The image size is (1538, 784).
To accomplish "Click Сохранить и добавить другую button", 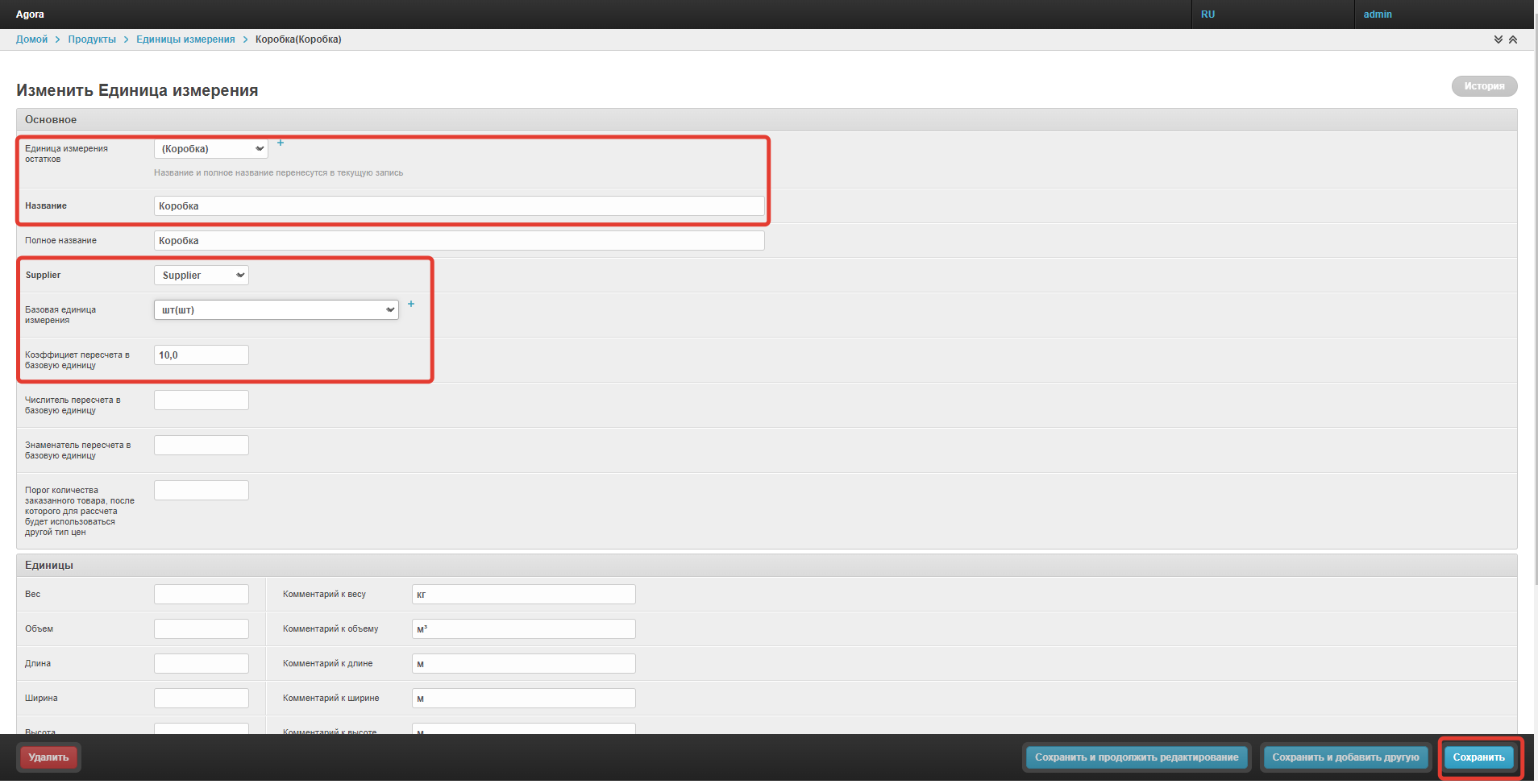I will pos(1345,757).
